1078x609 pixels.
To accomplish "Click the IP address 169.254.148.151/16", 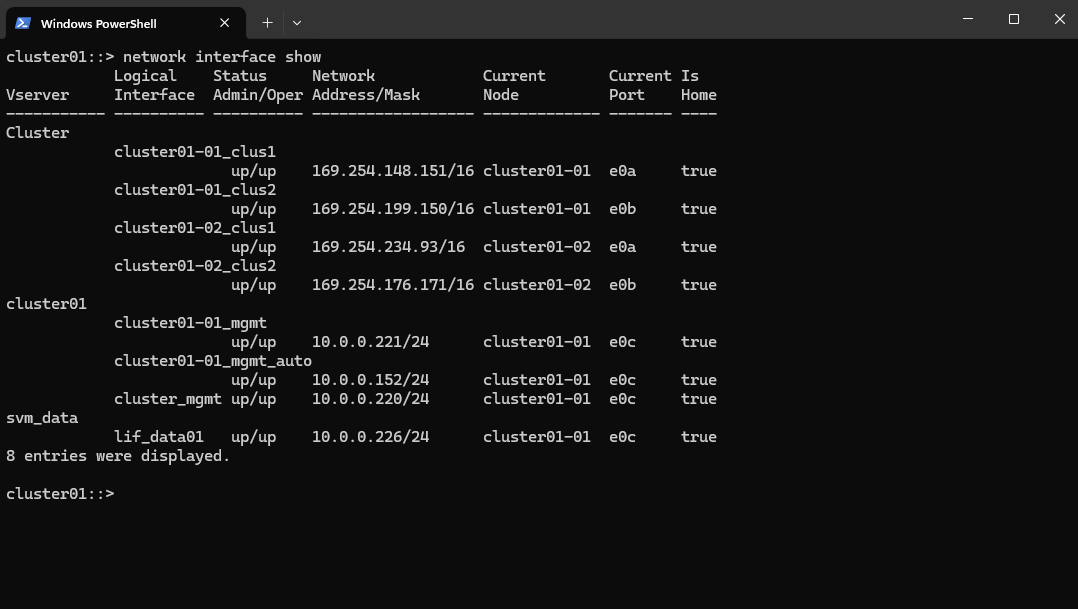I will (x=393, y=170).
